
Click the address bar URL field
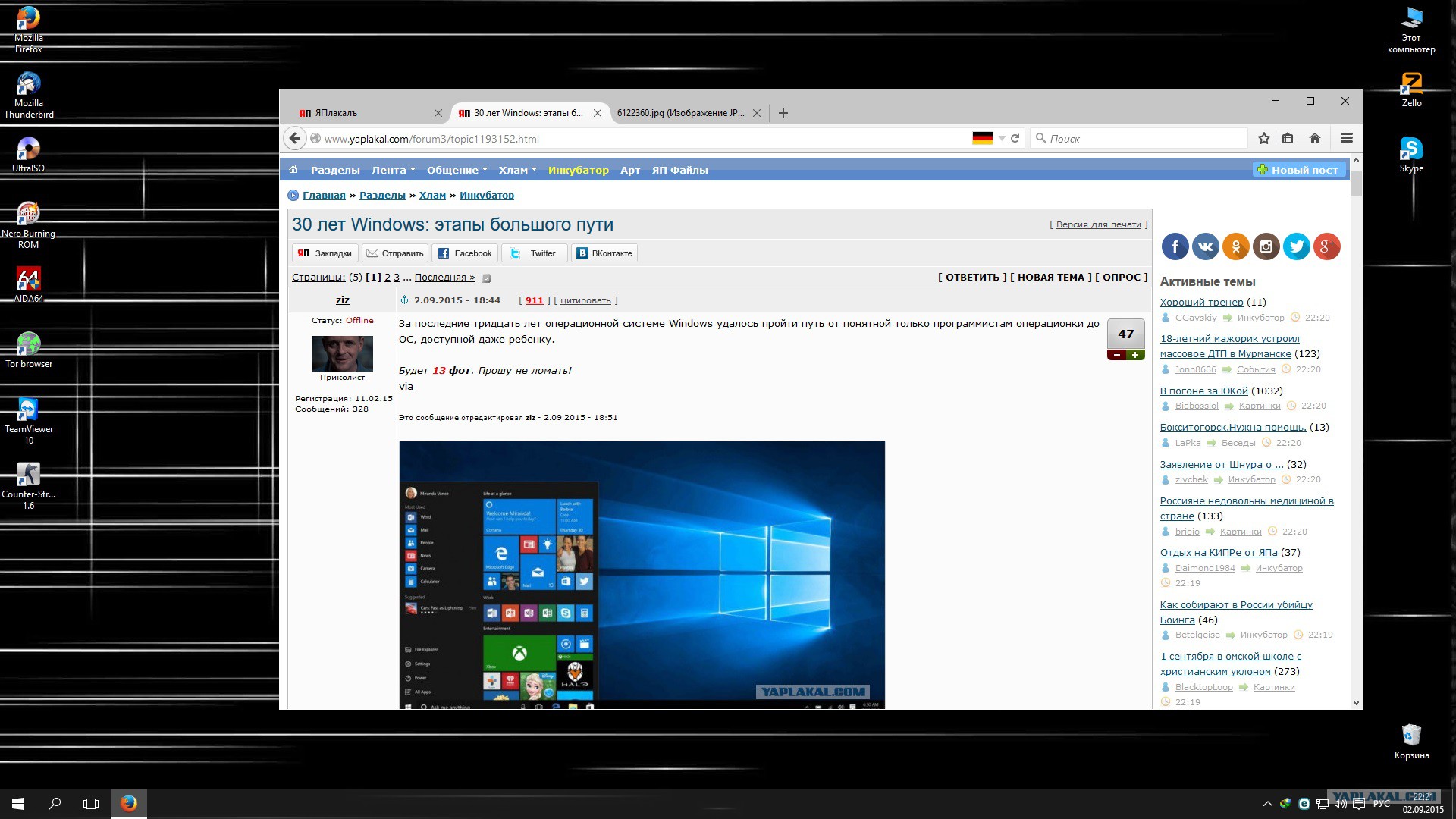(643, 139)
